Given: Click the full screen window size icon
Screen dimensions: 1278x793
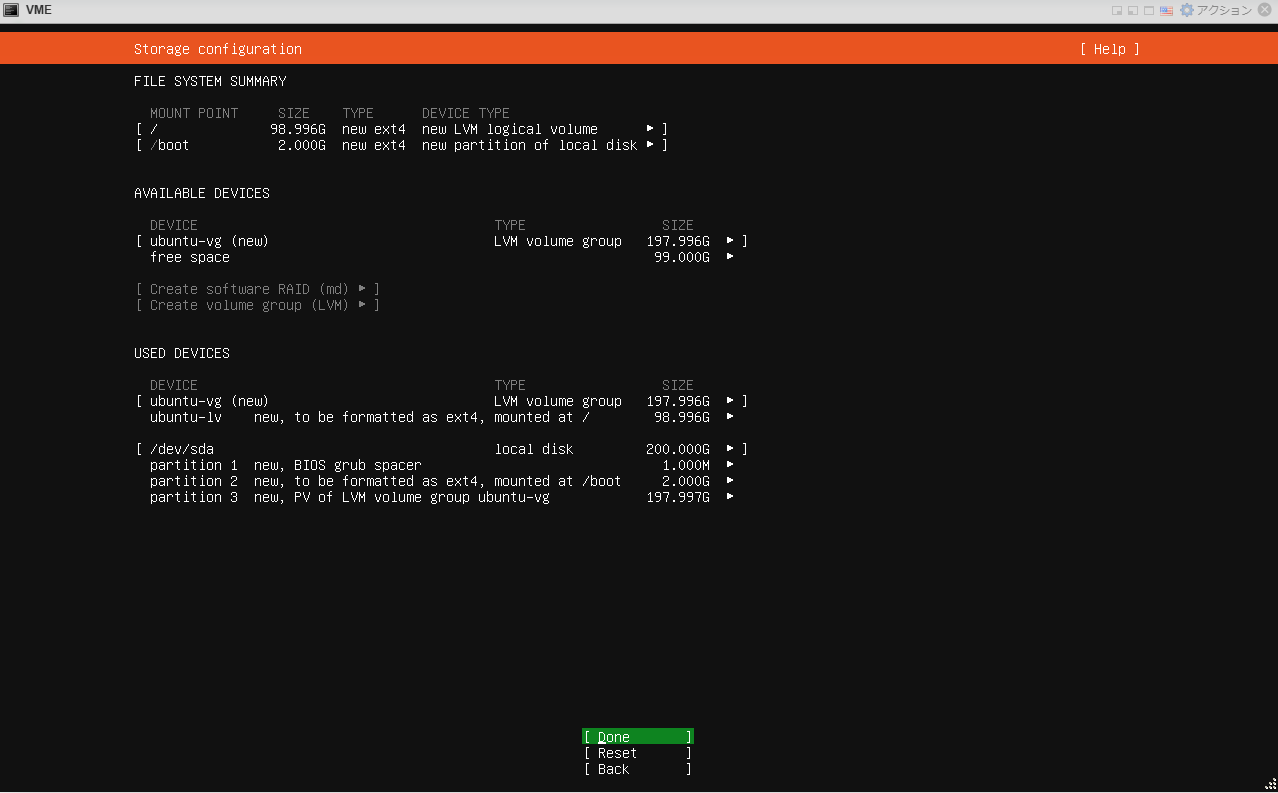Looking at the screenshot, I should (x=1149, y=10).
